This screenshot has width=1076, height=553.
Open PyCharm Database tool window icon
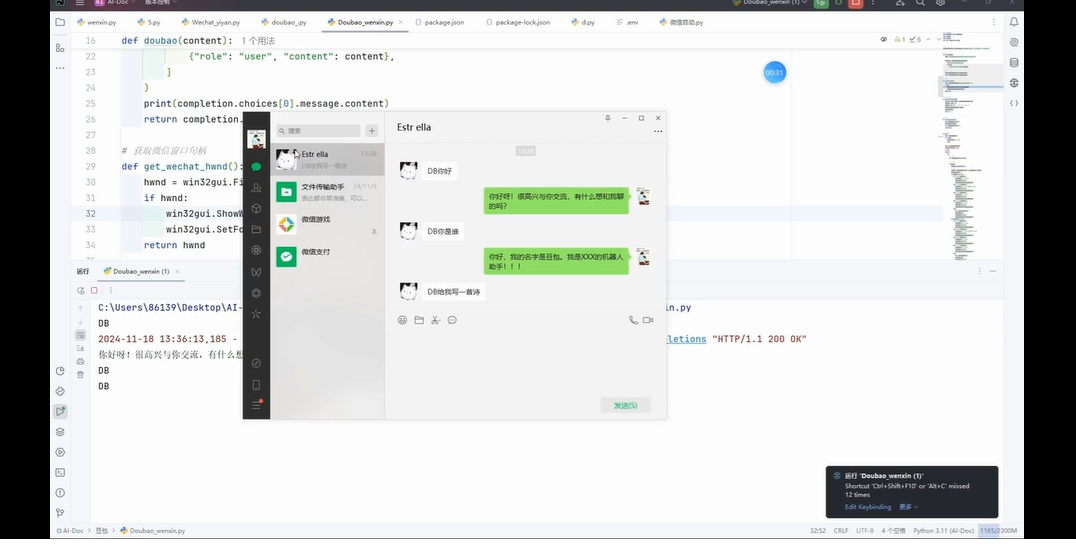coord(1014,62)
